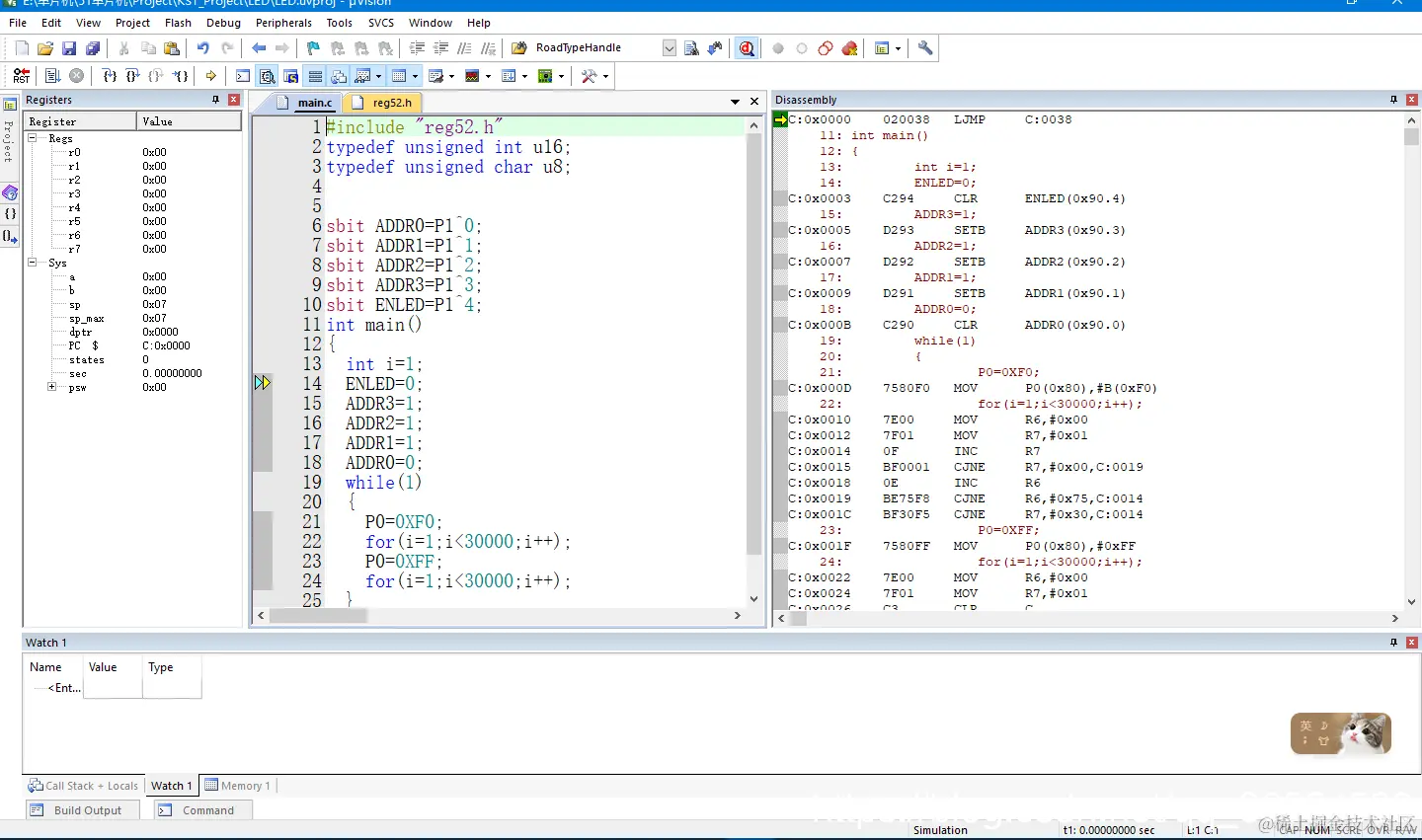Expand the psw register tree node
The image size is (1422, 840).
[51, 387]
